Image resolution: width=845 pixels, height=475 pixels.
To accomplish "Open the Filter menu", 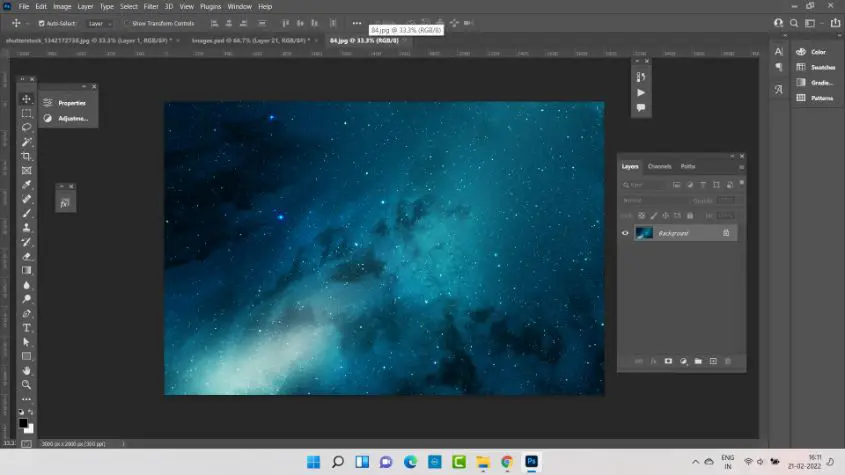I will pos(151,6).
